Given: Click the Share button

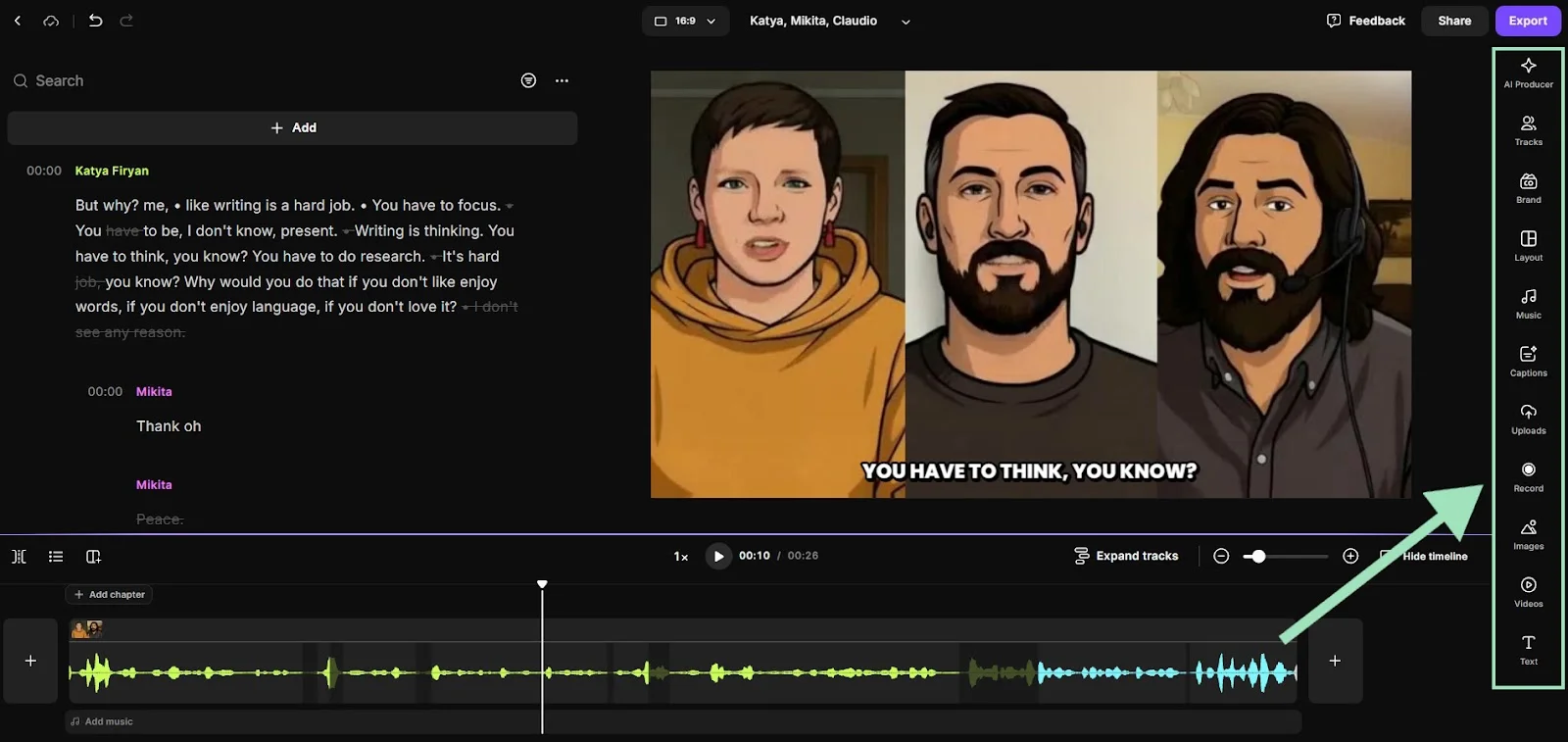Looking at the screenshot, I should tap(1454, 21).
